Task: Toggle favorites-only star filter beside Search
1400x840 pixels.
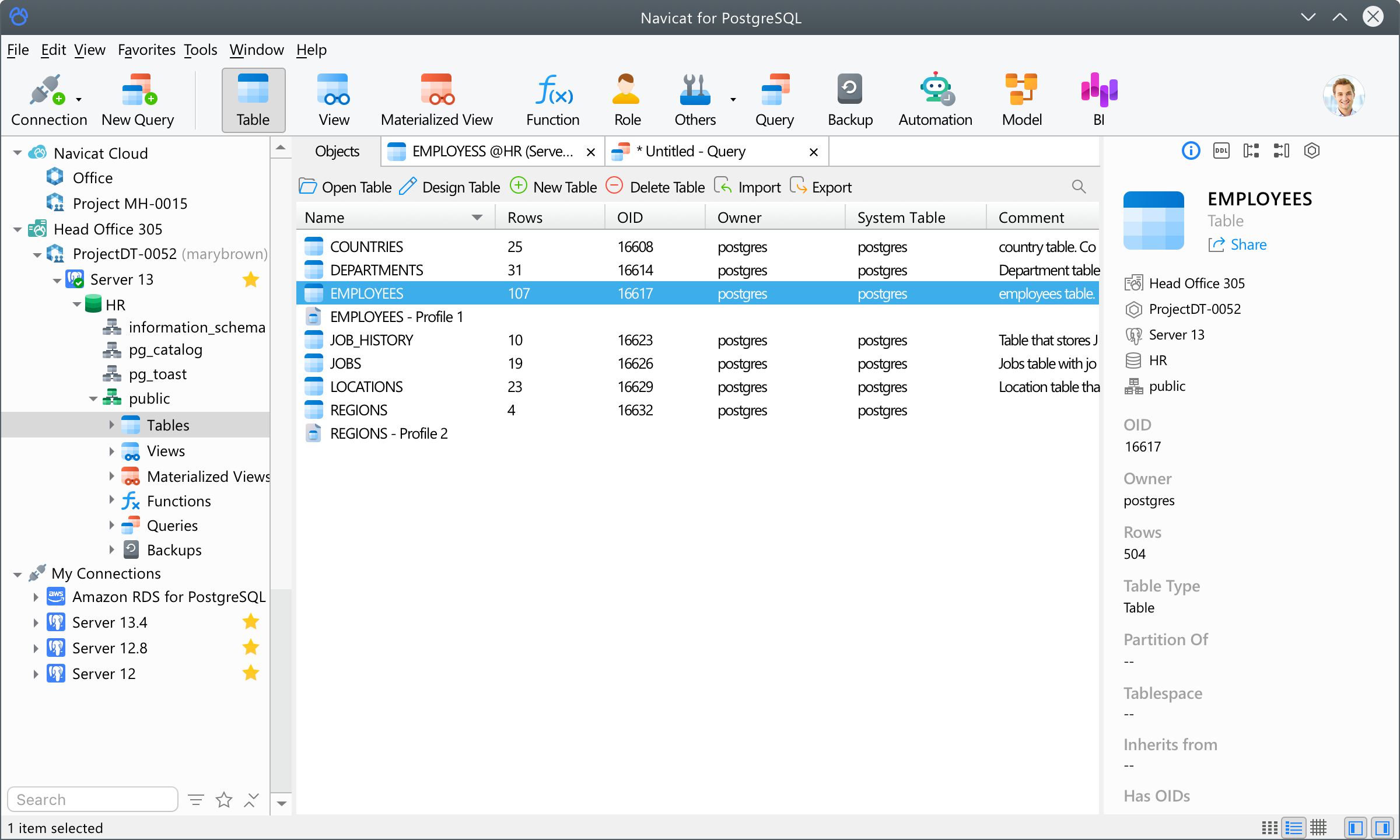Action: click(224, 800)
